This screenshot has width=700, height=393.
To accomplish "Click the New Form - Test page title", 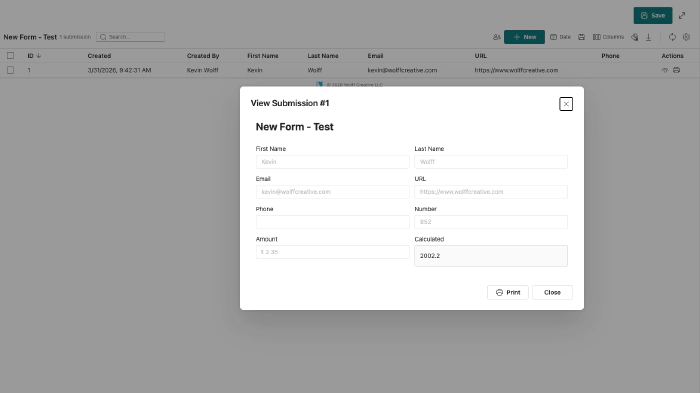I will (30, 37).
